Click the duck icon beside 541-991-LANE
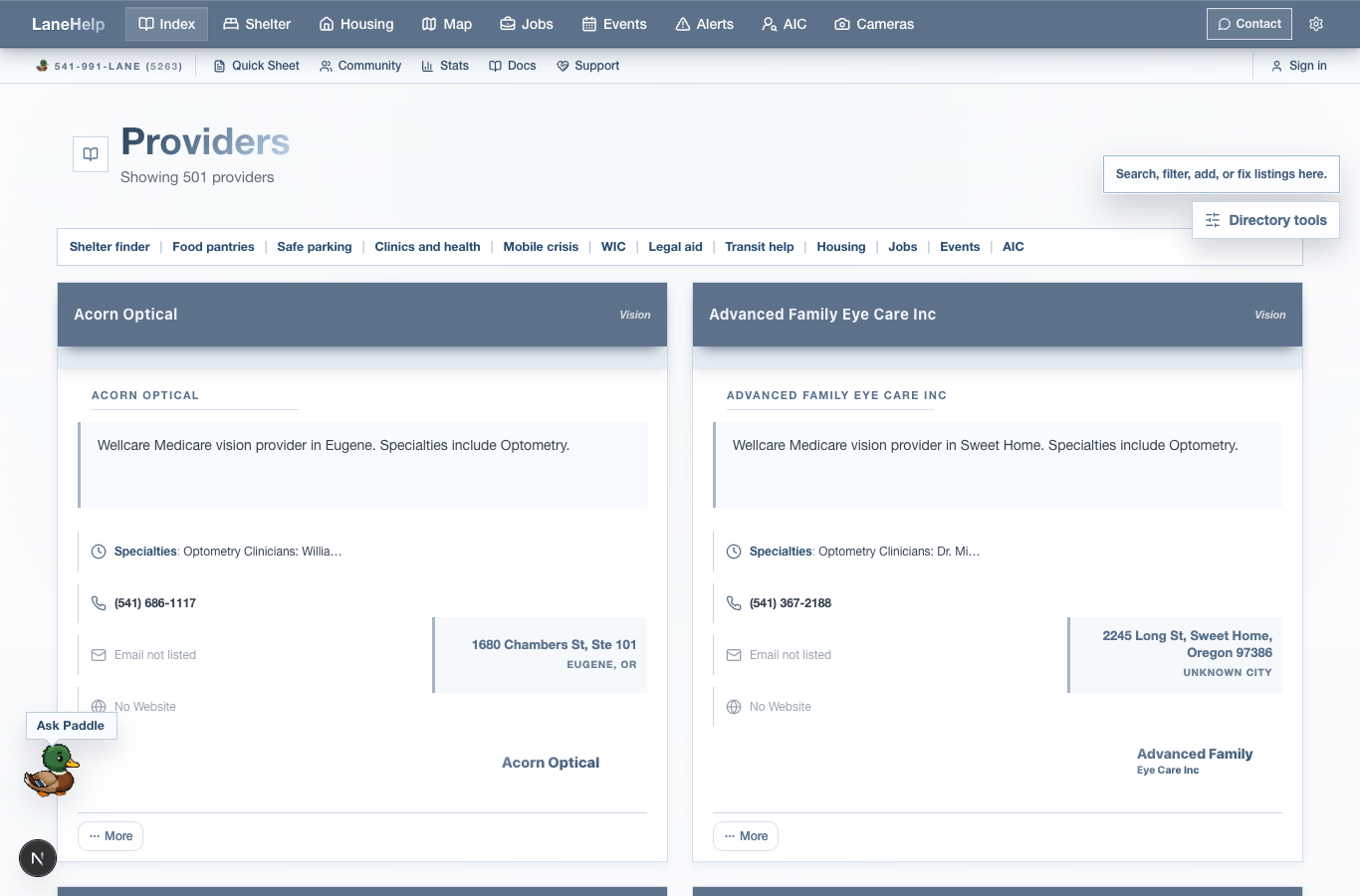The height and width of the screenshot is (896, 1360). tap(42, 66)
